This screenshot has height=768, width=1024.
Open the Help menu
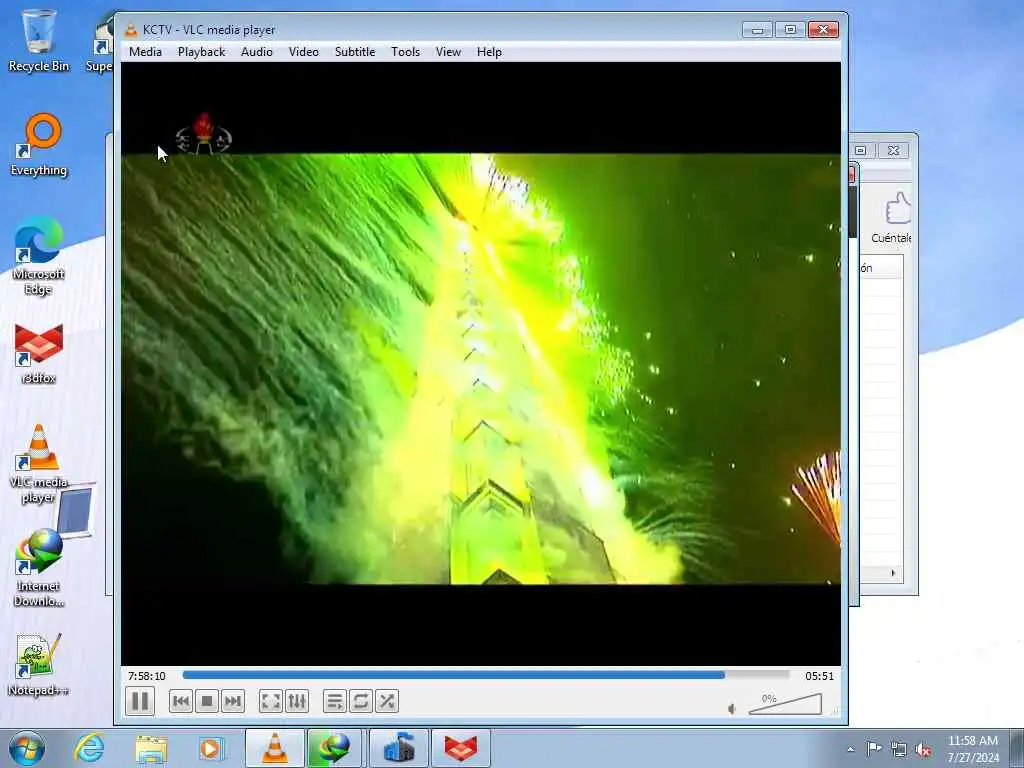[488, 52]
